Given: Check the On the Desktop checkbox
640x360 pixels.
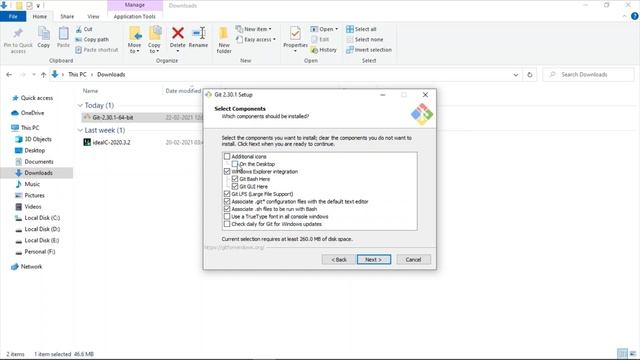Looking at the screenshot, I should 235,164.
